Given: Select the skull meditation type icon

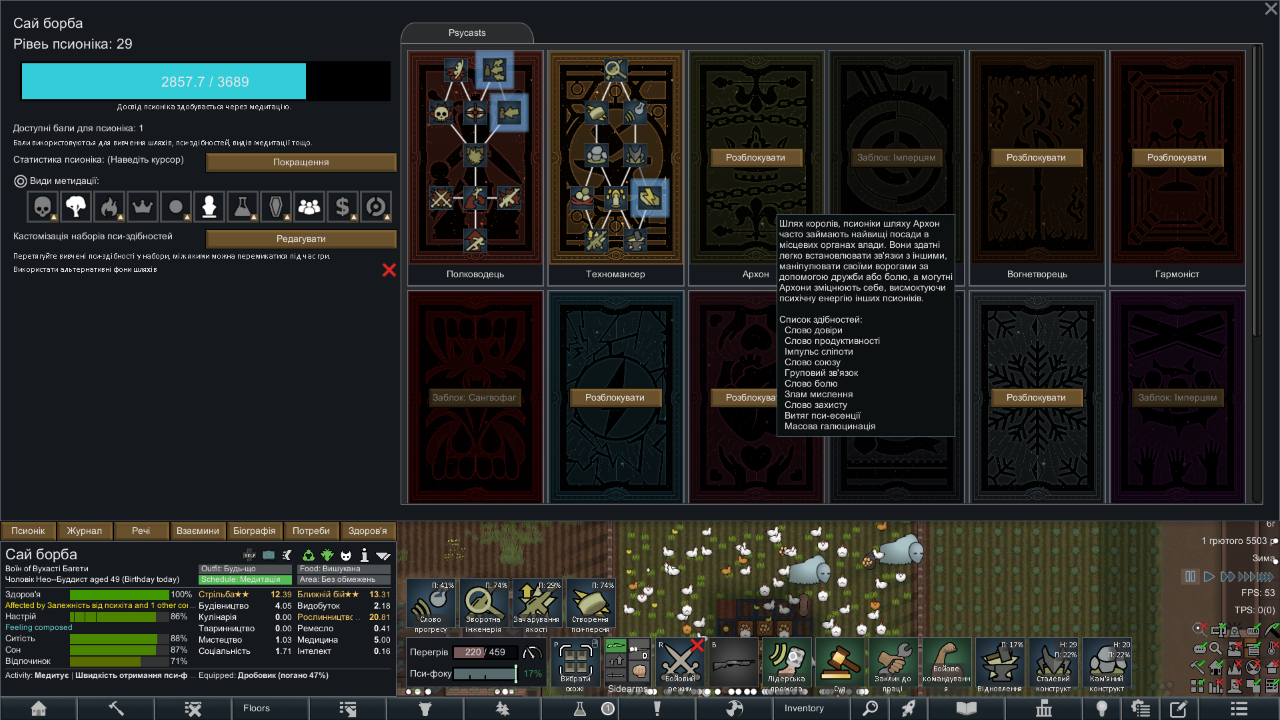Looking at the screenshot, I should coord(42,207).
